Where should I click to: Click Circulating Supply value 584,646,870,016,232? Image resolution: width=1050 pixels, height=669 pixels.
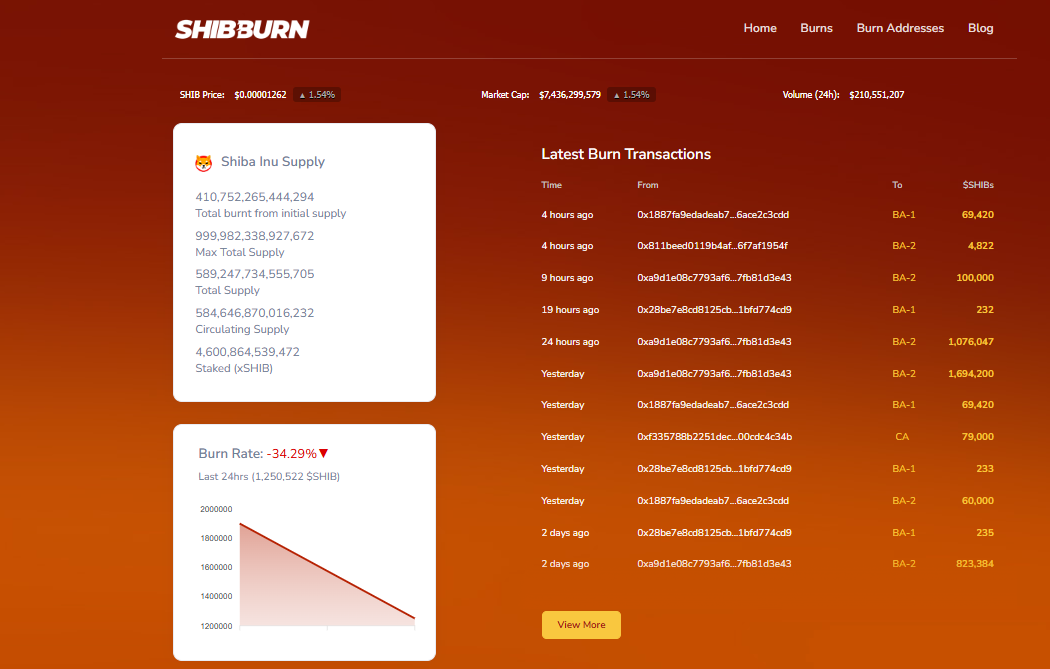pos(254,313)
